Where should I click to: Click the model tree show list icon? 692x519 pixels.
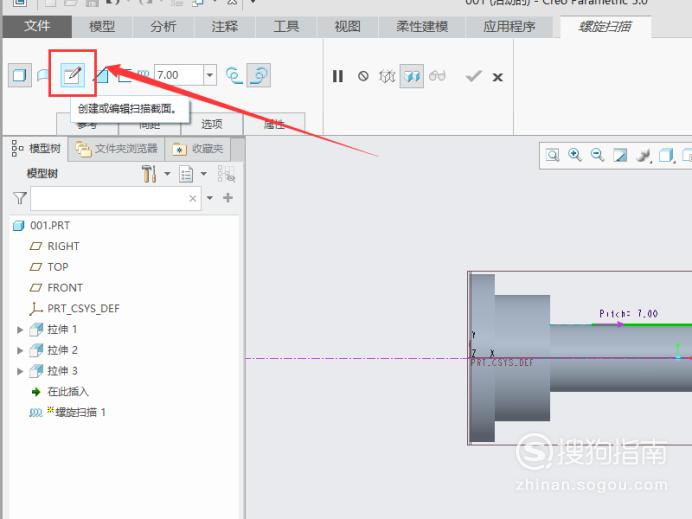pos(186,174)
